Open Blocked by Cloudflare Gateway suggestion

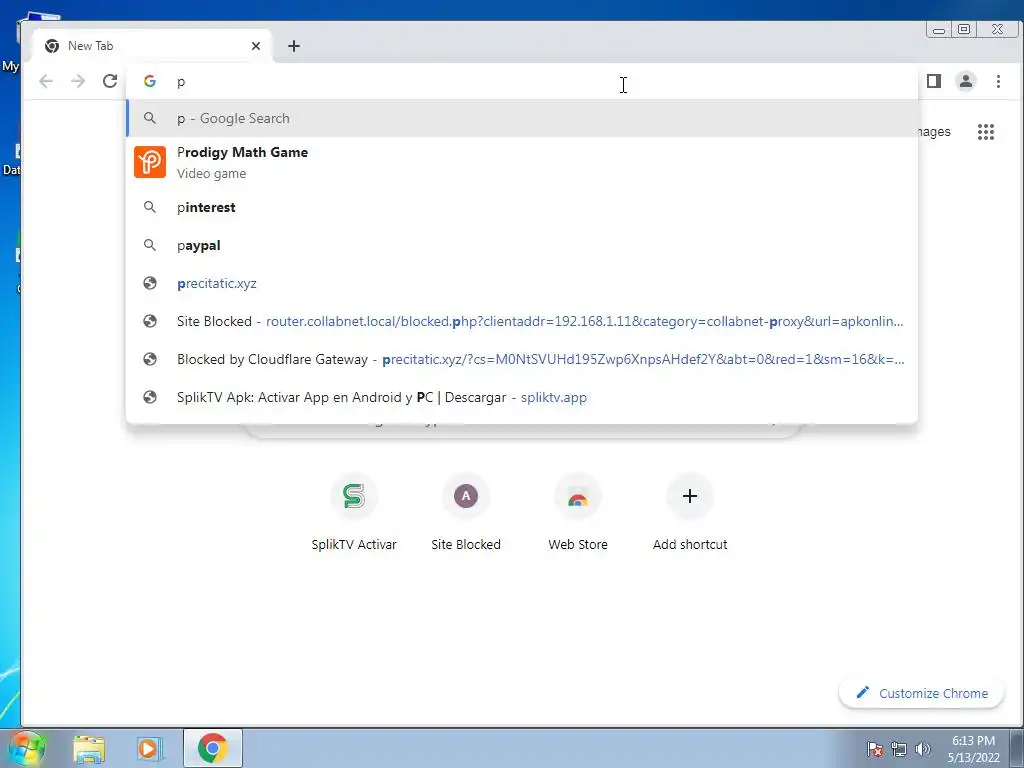pyautogui.click(x=522, y=359)
